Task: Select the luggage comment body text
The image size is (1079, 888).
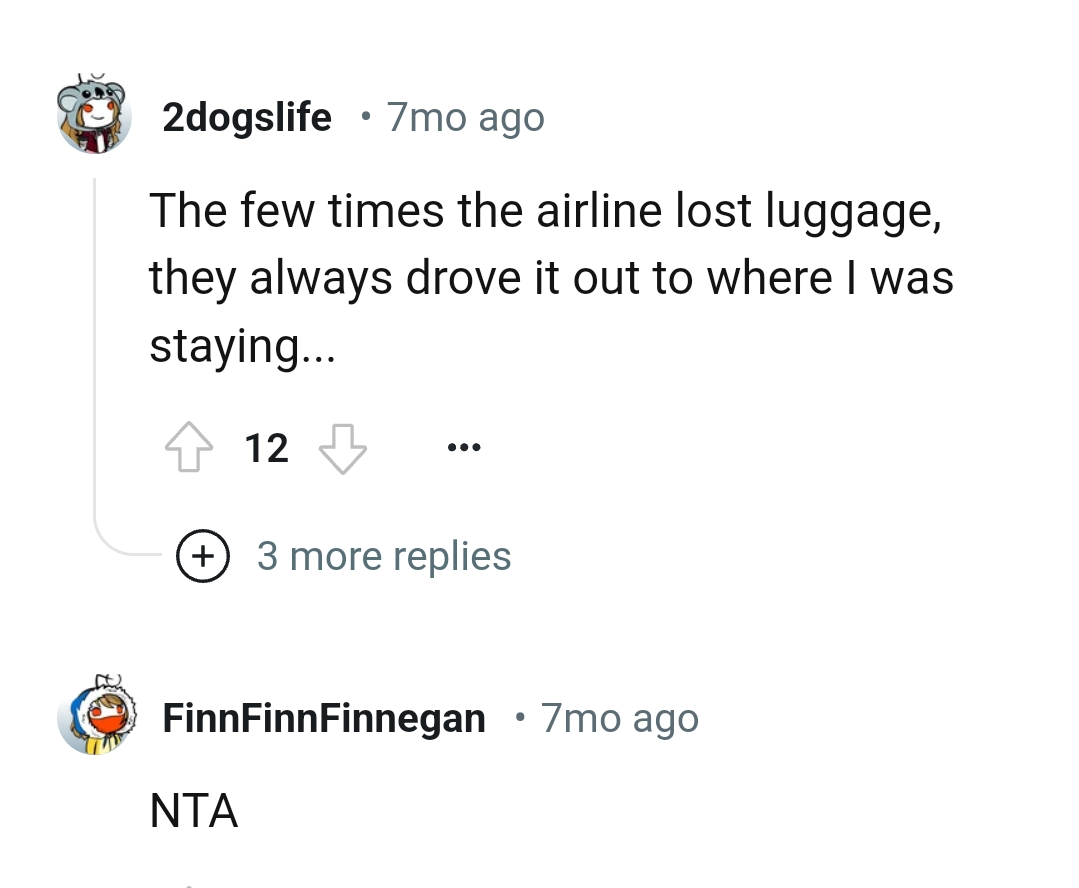Action: pyautogui.click(x=550, y=277)
